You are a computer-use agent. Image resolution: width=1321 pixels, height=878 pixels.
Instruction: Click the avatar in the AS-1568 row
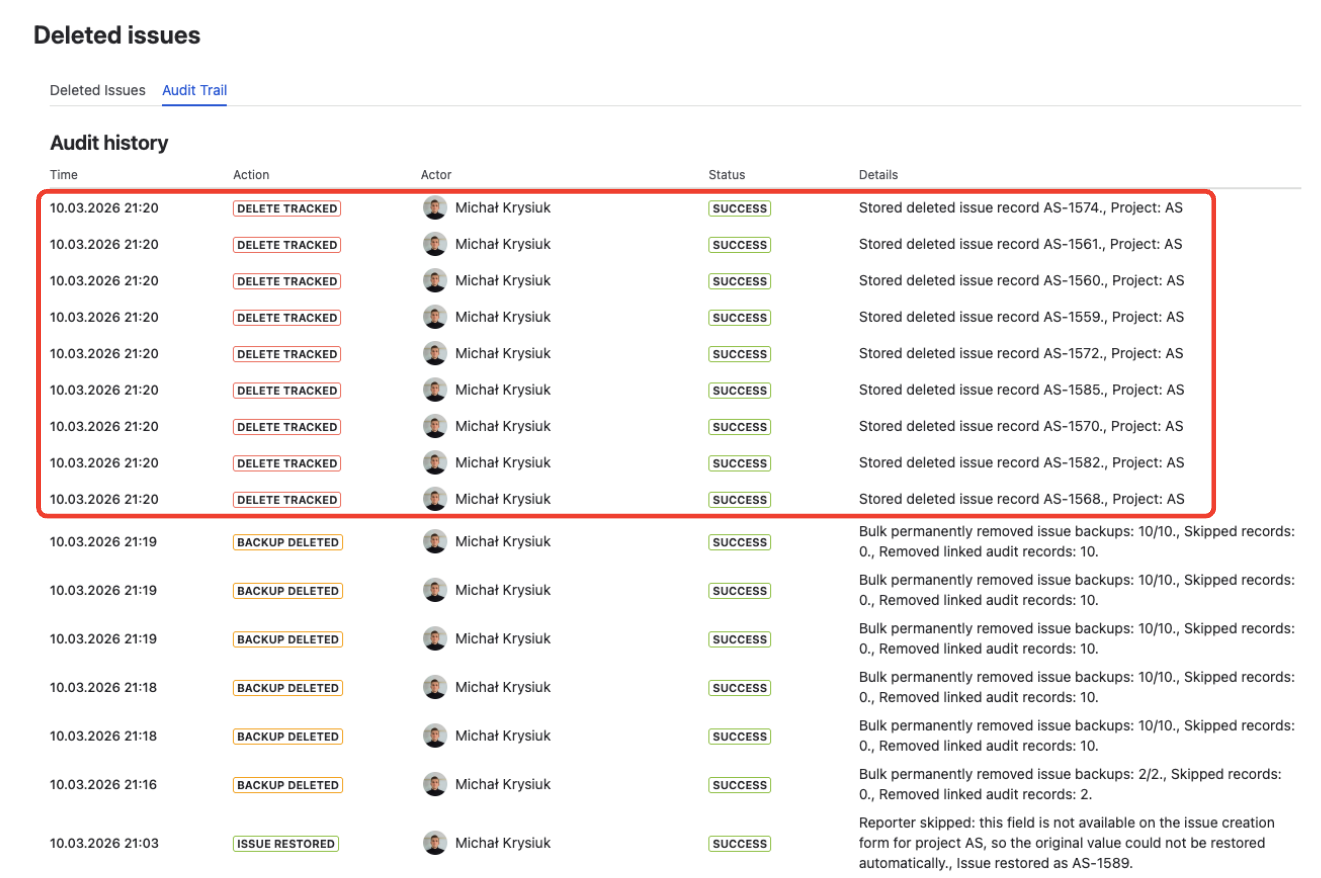coord(435,498)
